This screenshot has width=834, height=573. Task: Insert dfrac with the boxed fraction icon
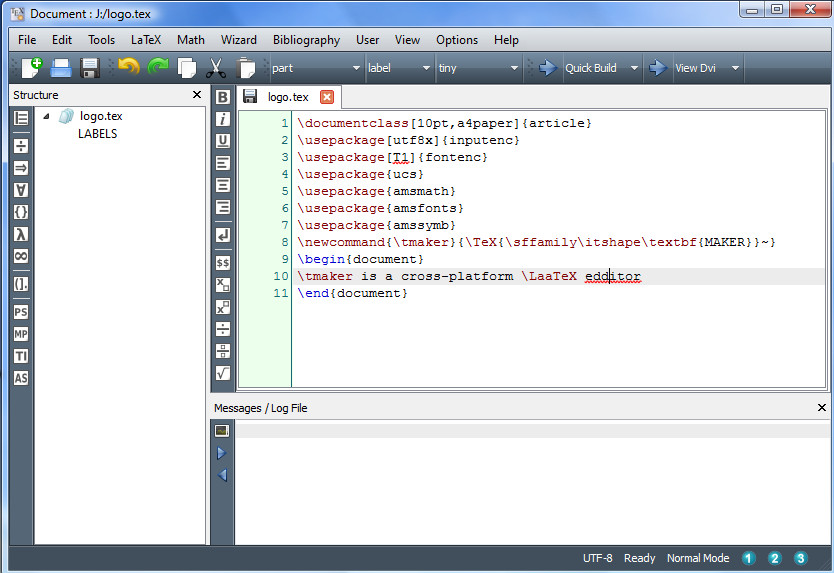pos(223,351)
